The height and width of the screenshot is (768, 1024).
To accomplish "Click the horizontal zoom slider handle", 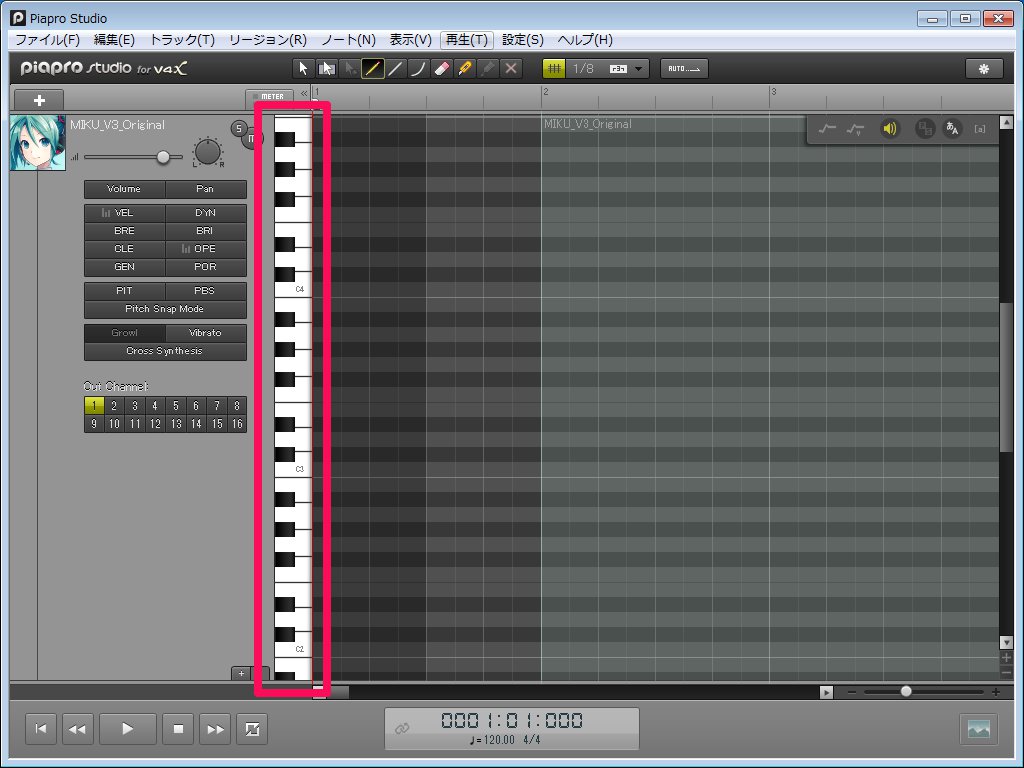I will 906,691.
